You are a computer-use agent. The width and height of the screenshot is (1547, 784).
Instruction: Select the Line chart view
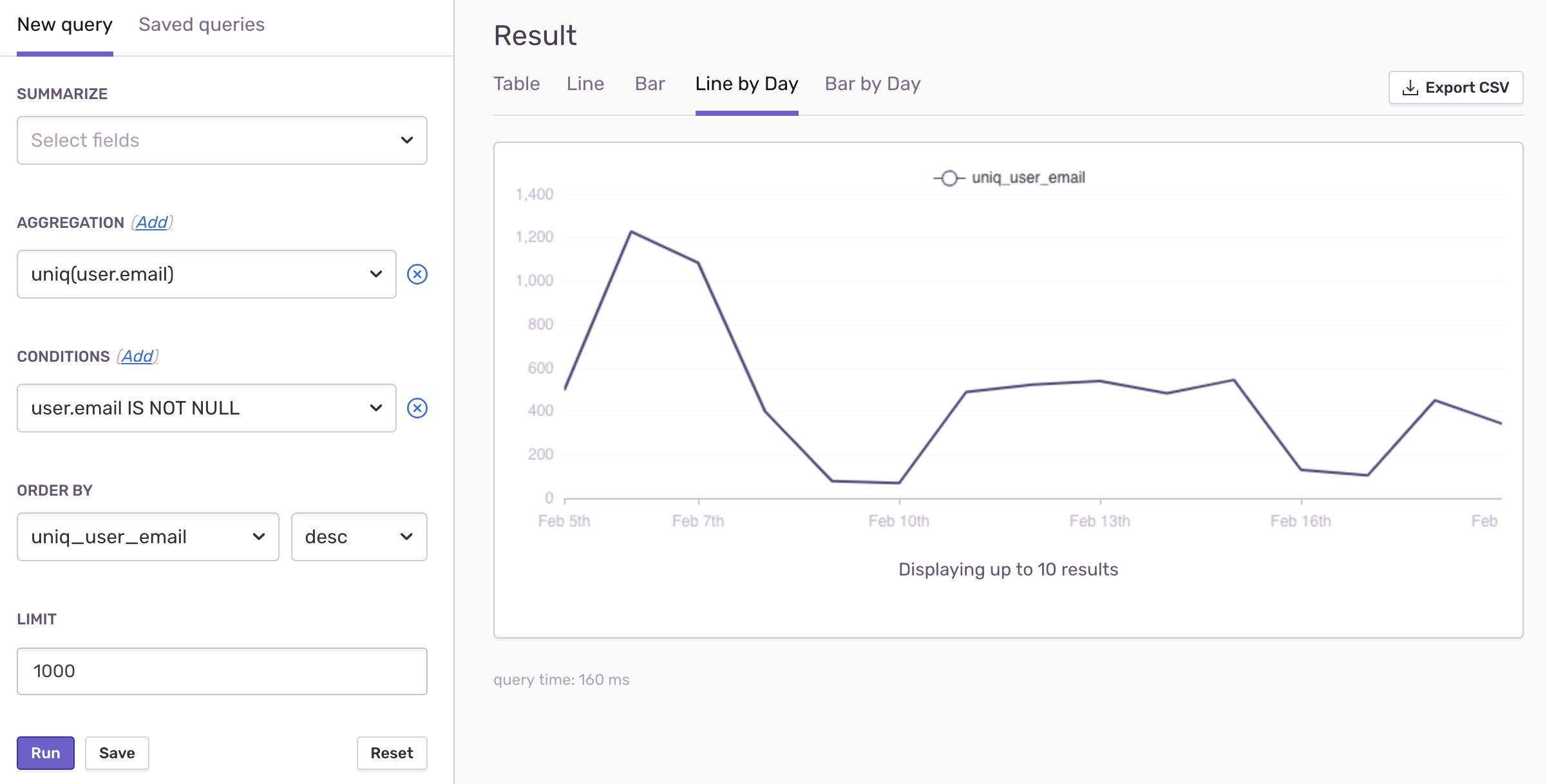(585, 84)
